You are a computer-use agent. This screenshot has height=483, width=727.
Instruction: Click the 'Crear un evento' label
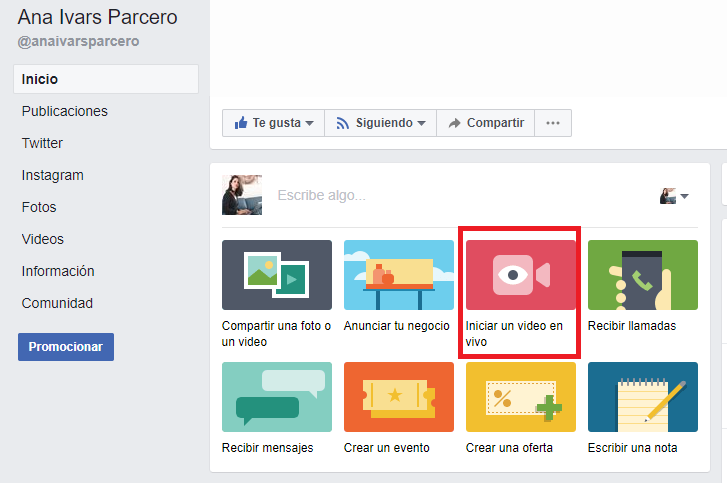click(387, 448)
